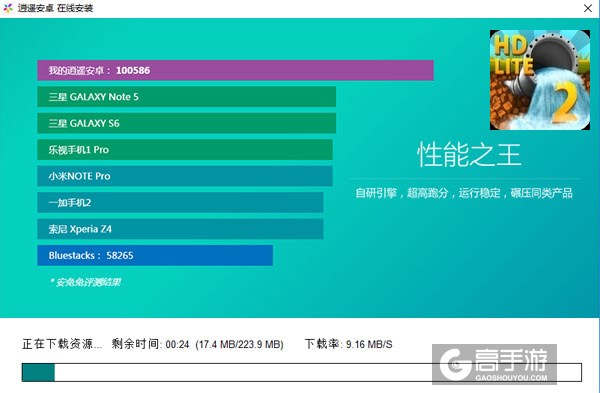Viewport: 600px width, 393px height.
Task: Click the 自研引擎 description line
Action: (x=464, y=193)
